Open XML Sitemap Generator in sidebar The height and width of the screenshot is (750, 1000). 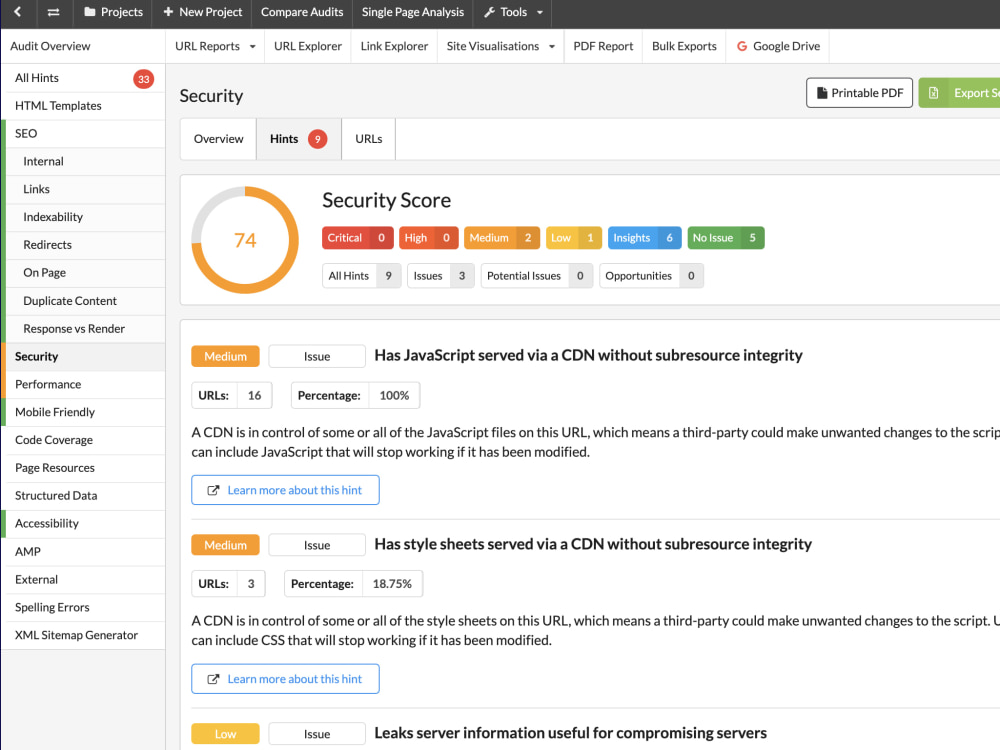(85, 635)
